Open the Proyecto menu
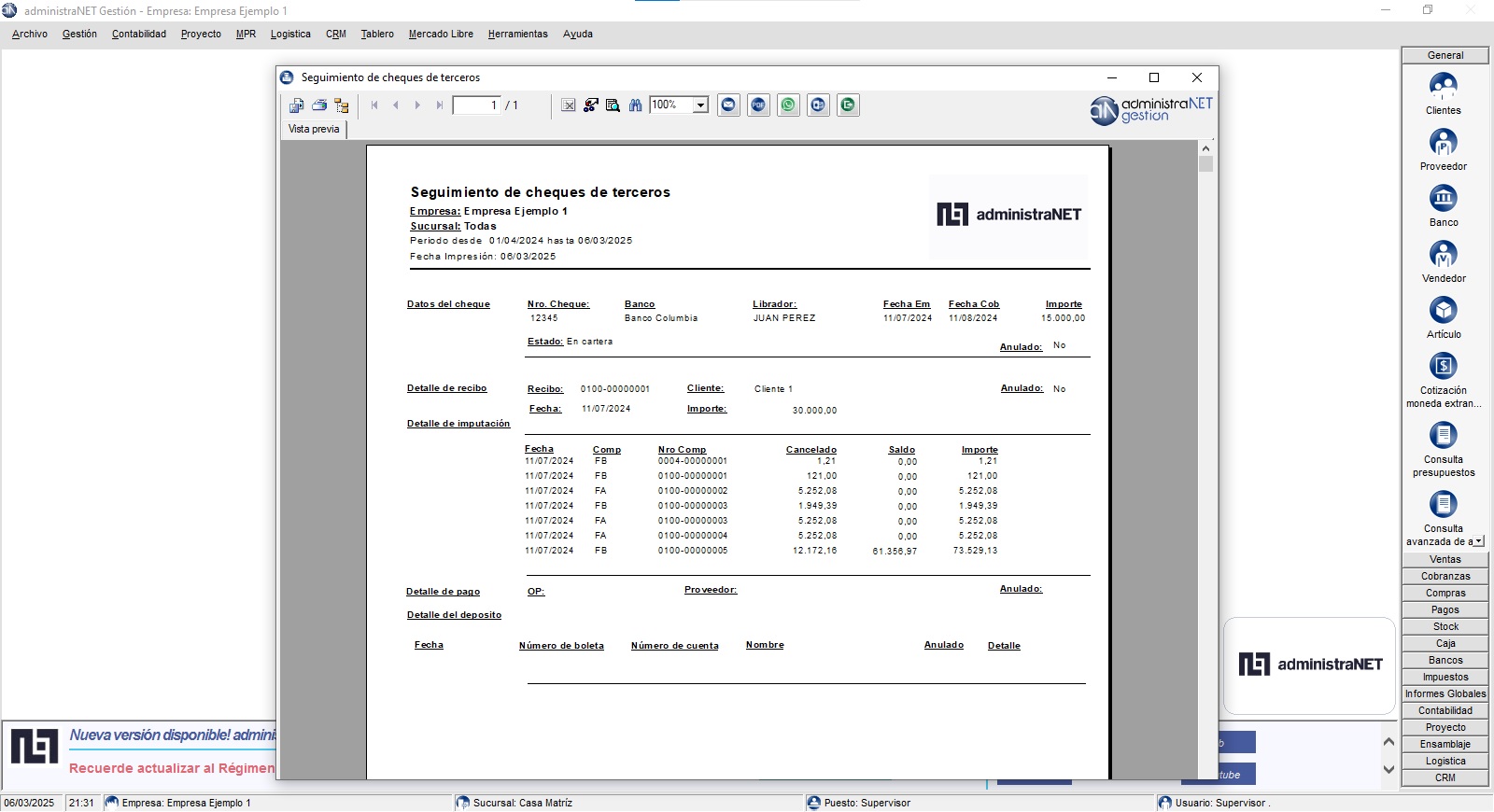This screenshot has width=1494, height=812. tap(201, 34)
